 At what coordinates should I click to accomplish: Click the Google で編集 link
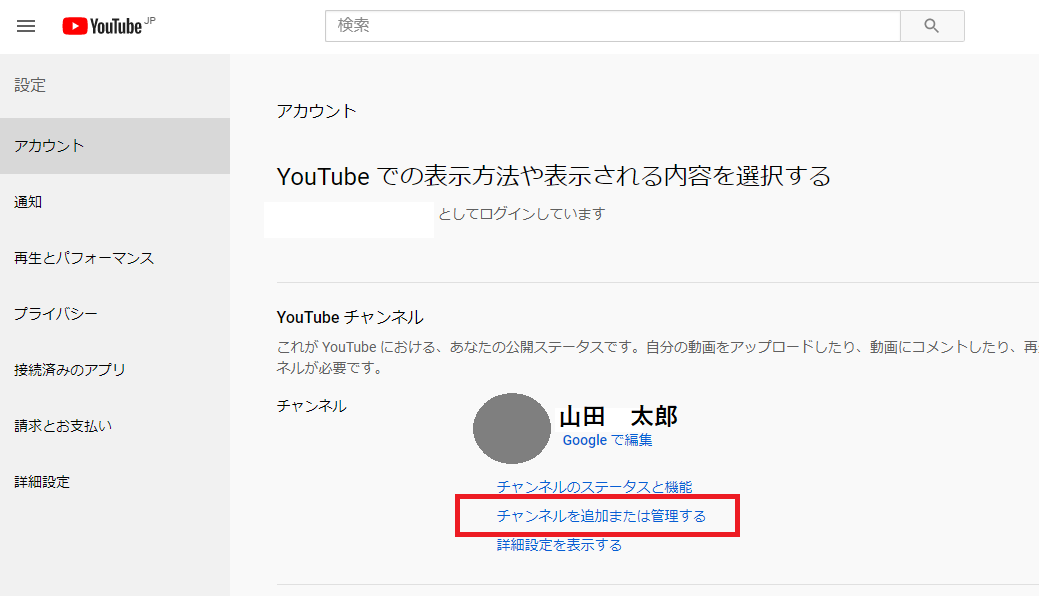coord(607,440)
